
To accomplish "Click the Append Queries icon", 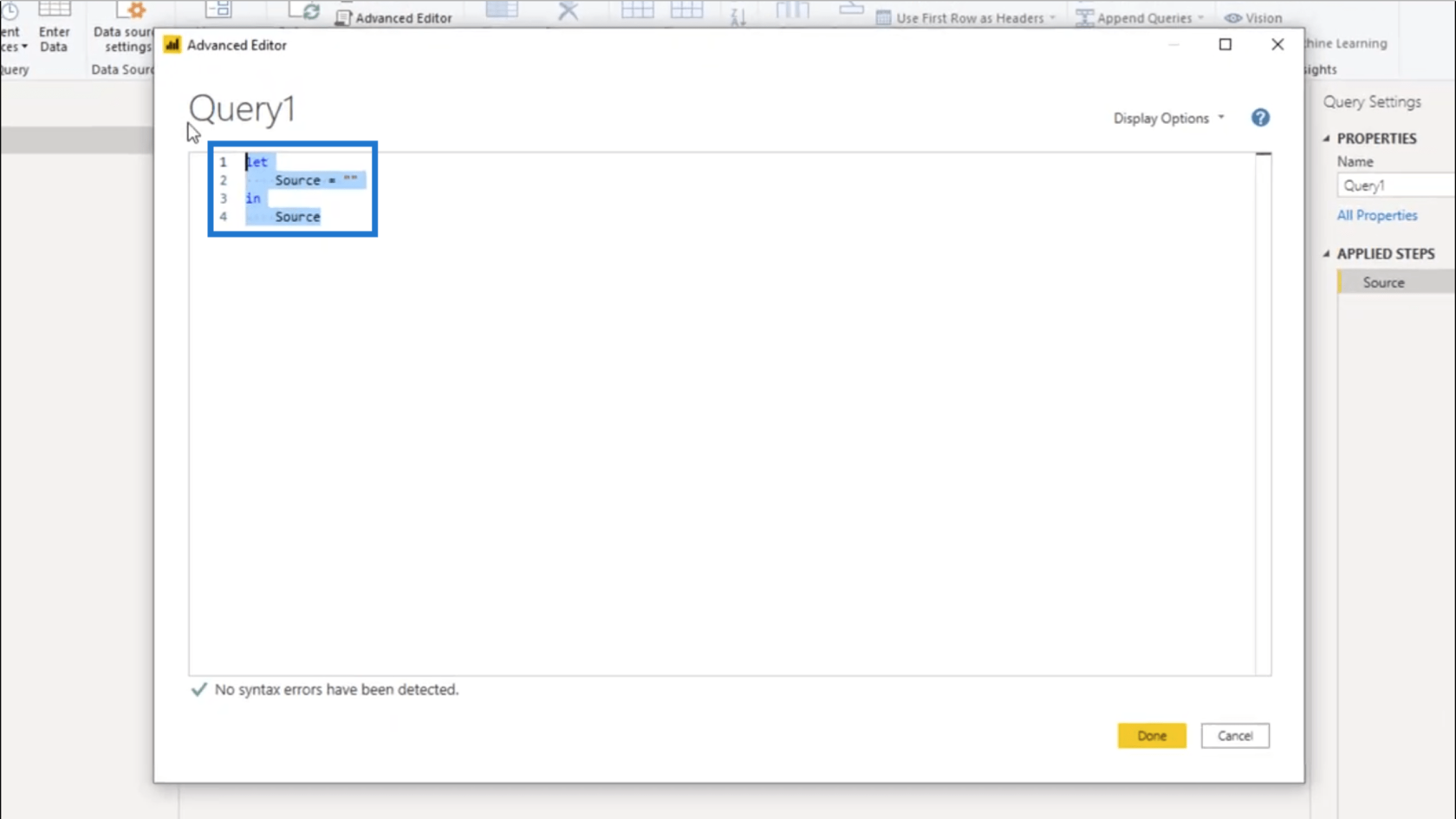I will pos(1084,17).
